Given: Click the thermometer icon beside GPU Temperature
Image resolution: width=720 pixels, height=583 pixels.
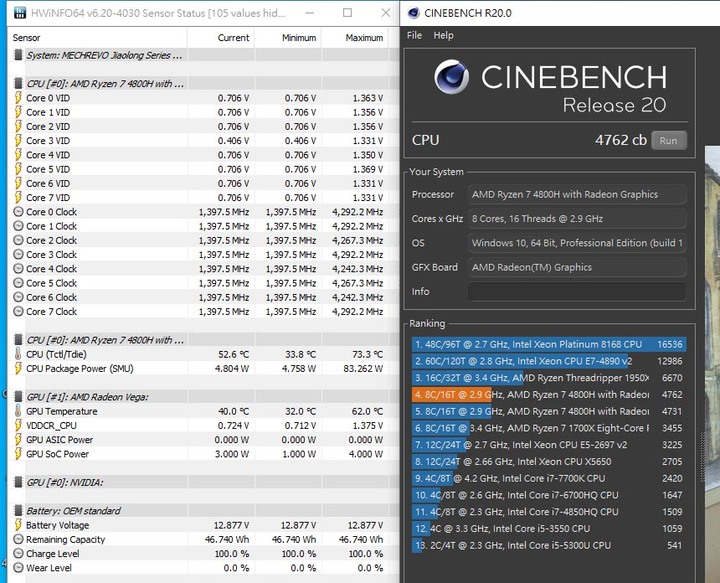Looking at the screenshot, I should pyautogui.click(x=18, y=411).
